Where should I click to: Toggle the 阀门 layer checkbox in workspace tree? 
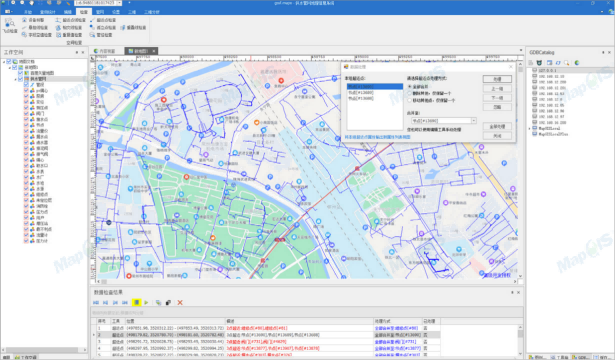coord(26,113)
